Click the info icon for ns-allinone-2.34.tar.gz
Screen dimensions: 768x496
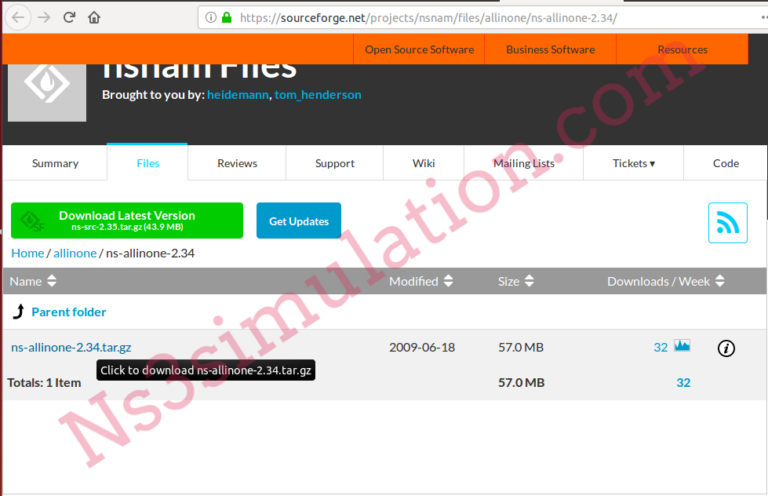(x=726, y=348)
